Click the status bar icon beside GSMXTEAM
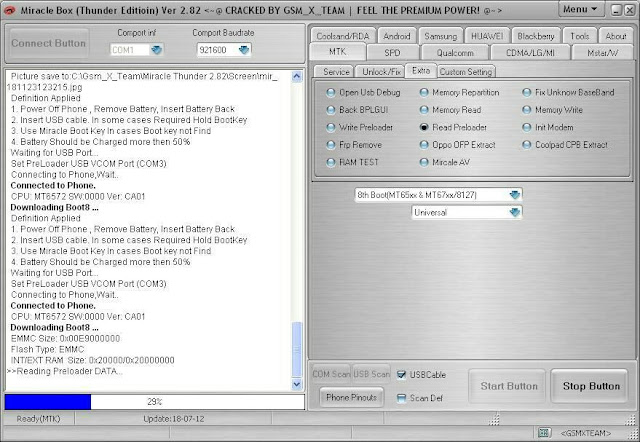This screenshot has height=442, width=640. pos(543,433)
